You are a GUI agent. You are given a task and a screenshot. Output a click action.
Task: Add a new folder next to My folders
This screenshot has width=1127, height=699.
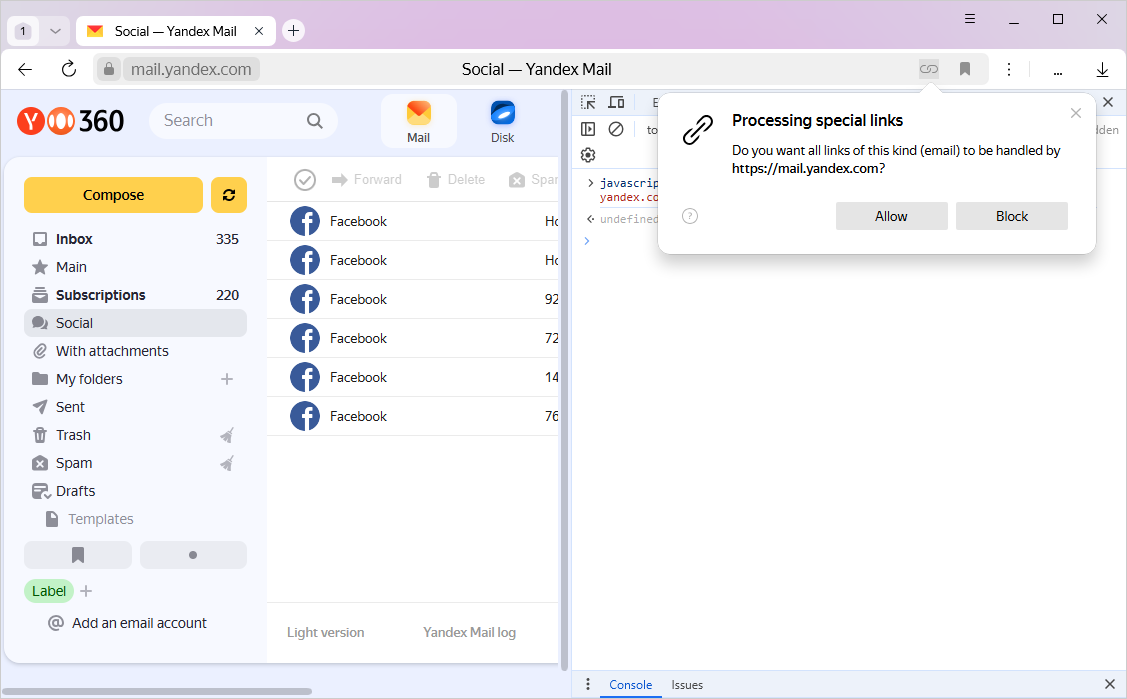coord(227,379)
